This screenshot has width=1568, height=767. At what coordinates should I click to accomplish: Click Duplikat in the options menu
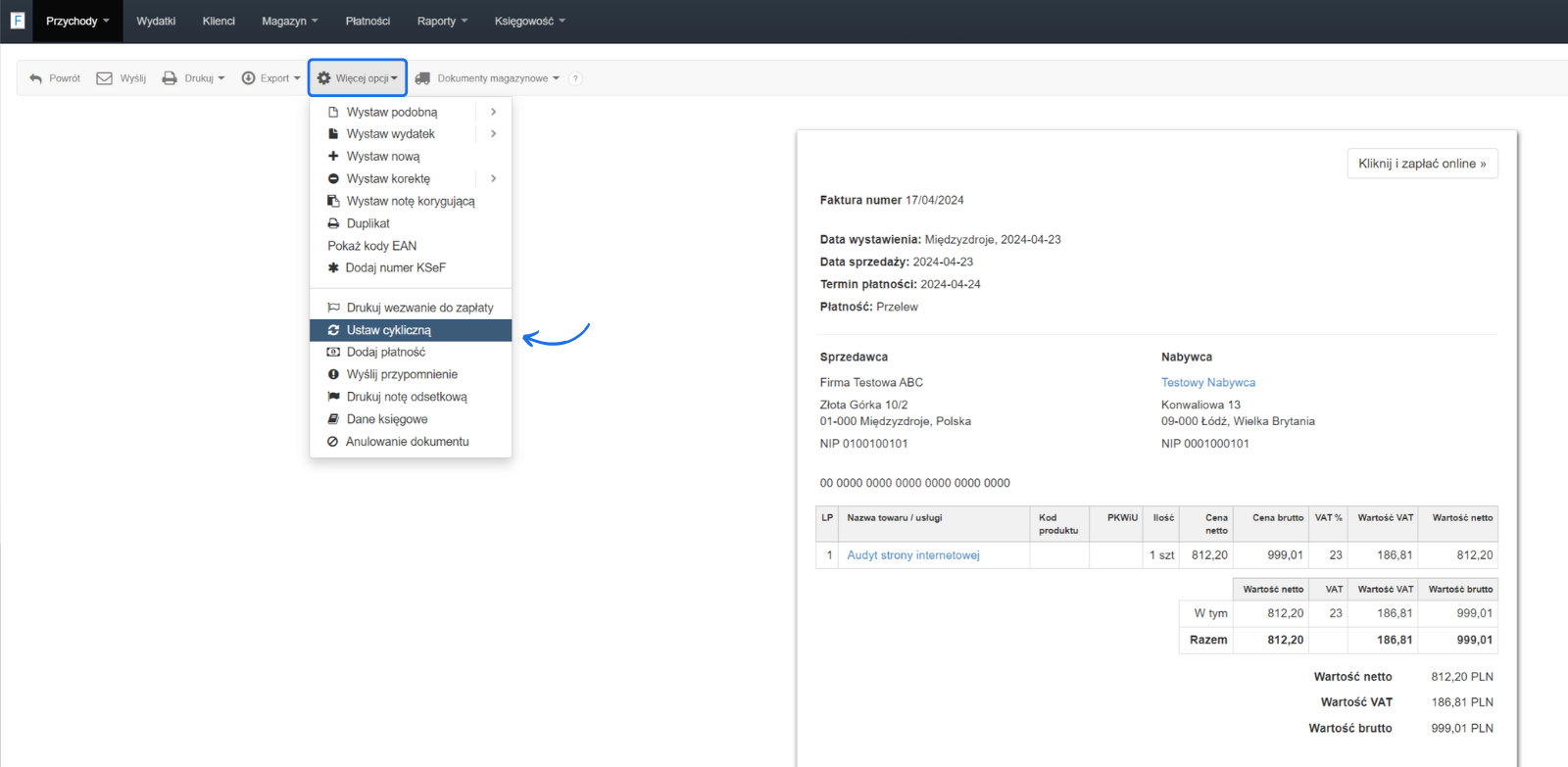(x=367, y=223)
